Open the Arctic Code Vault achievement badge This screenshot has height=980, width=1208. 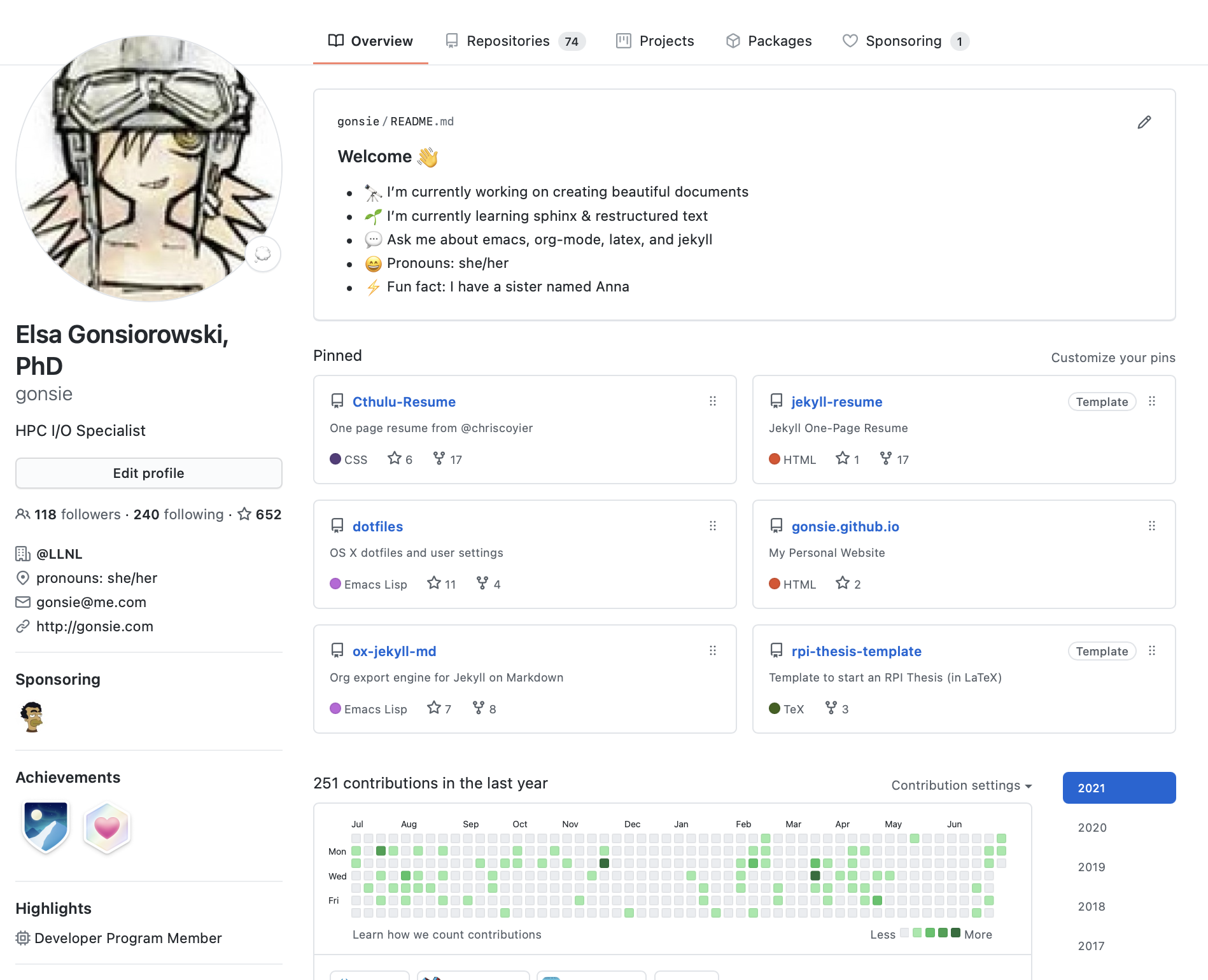(x=46, y=827)
